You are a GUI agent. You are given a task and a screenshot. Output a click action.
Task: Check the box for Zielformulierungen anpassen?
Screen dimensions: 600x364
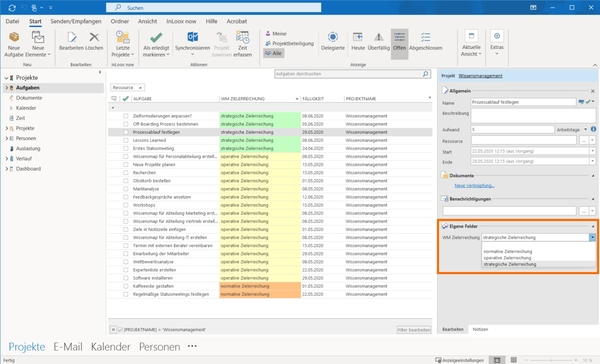pyautogui.click(x=126, y=116)
